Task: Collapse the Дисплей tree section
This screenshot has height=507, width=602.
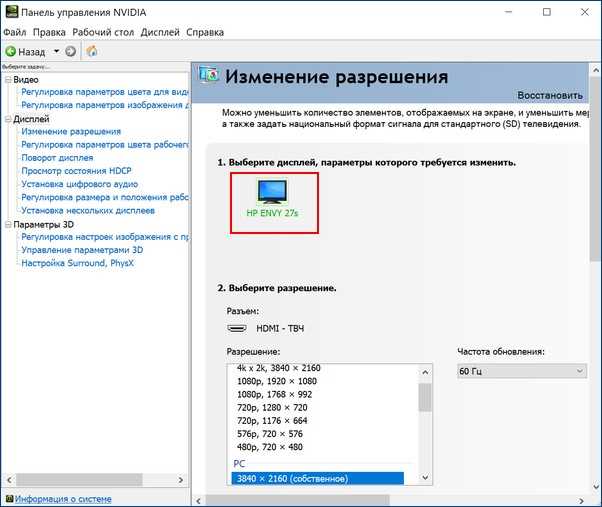Action: coord(7,119)
